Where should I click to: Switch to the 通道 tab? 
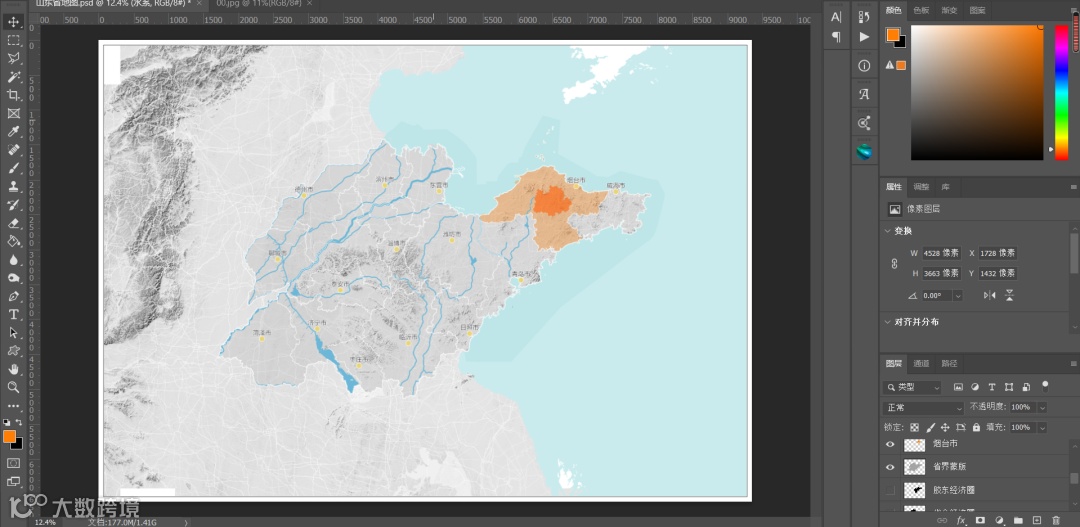point(921,363)
